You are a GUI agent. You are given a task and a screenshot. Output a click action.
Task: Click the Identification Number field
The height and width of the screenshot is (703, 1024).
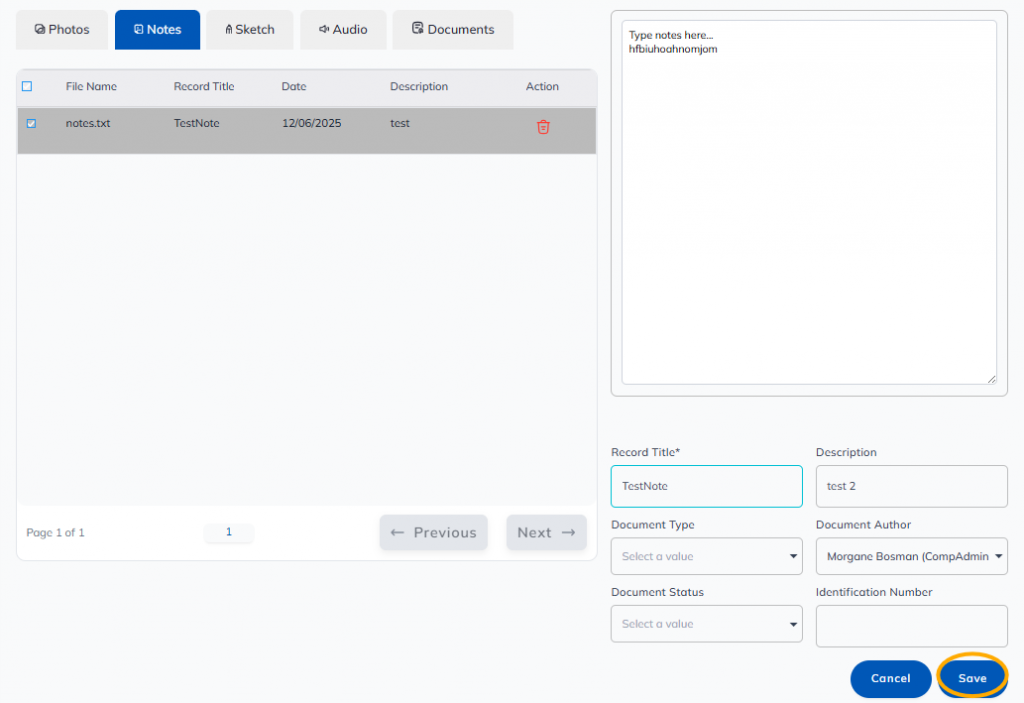911,626
